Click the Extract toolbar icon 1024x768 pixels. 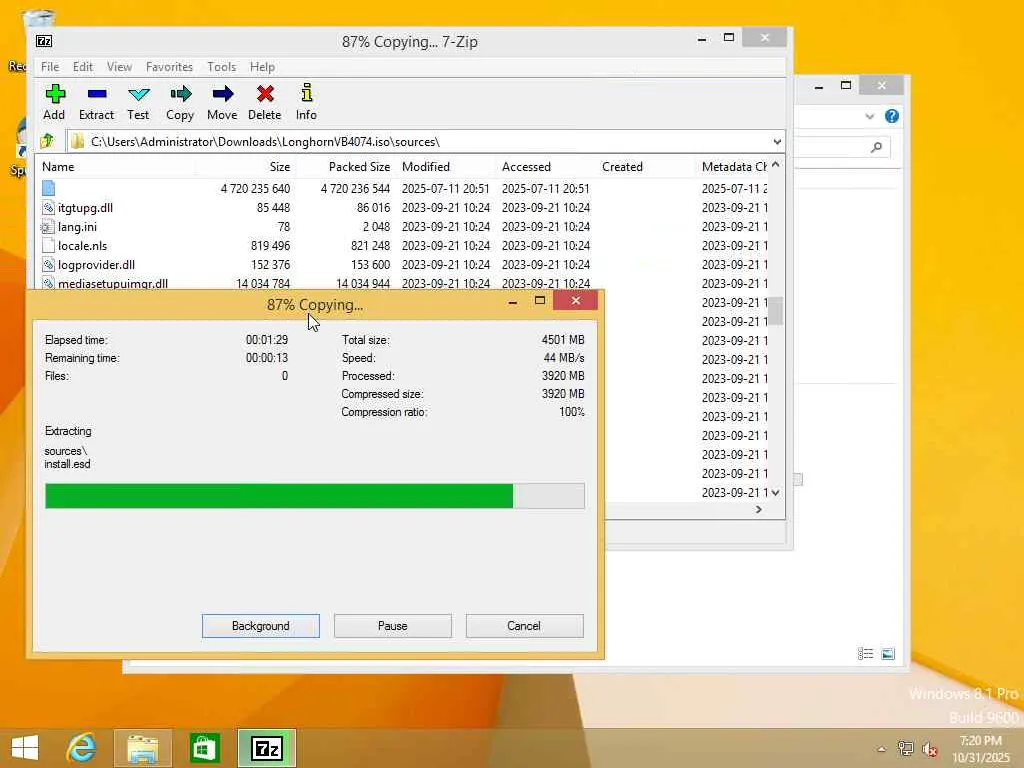97,94
